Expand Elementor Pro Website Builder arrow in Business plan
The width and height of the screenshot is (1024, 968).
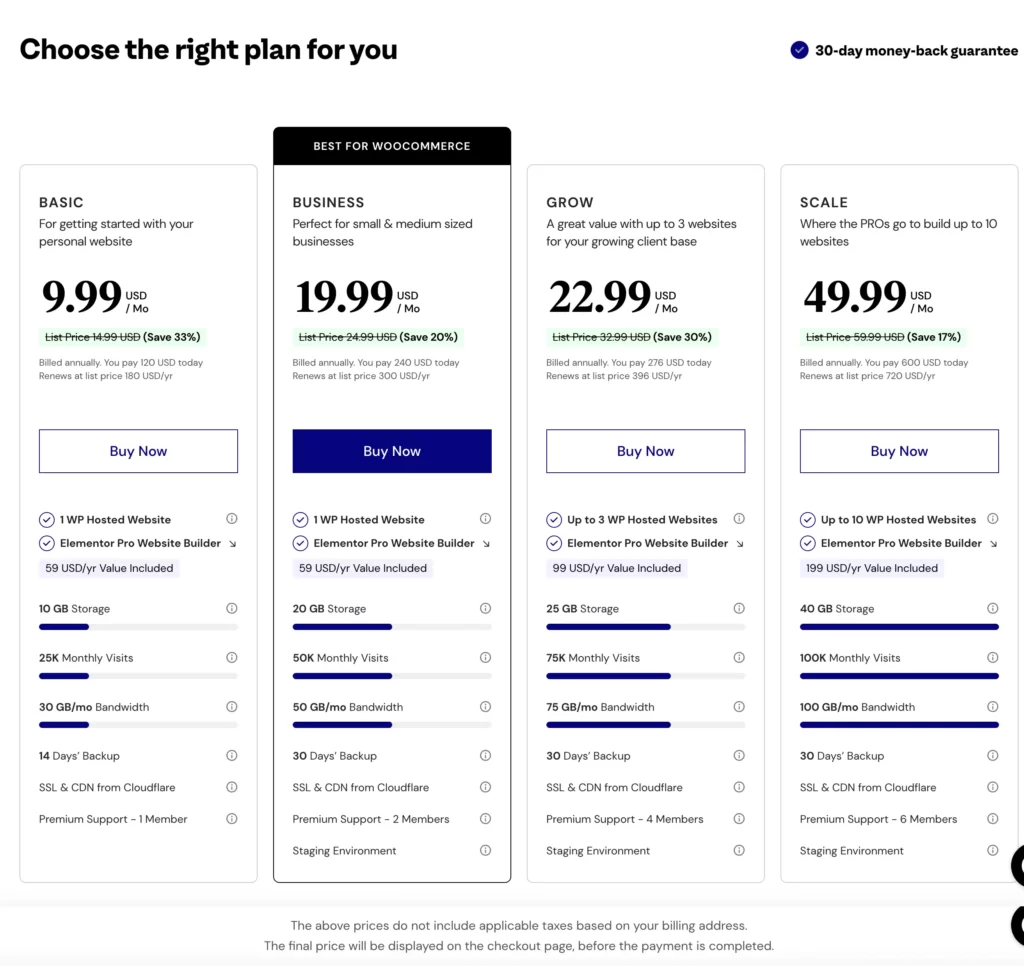point(486,543)
